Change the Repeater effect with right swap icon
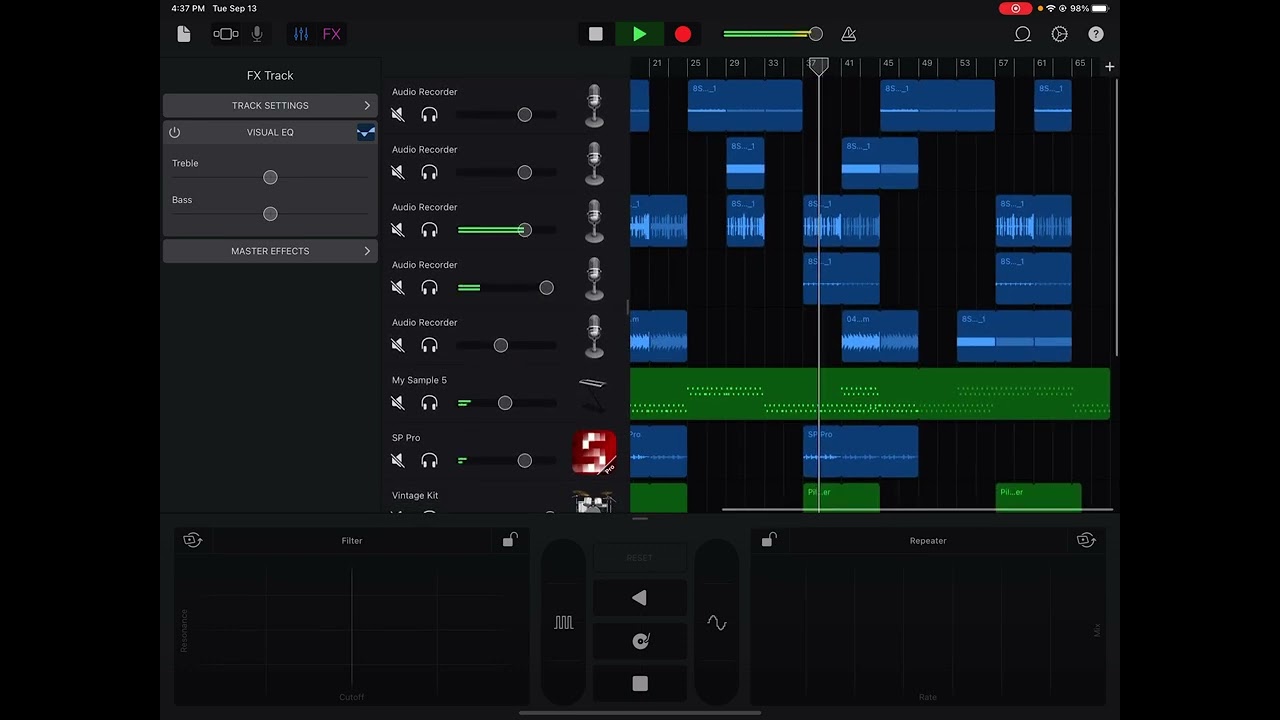This screenshot has width=1280, height=720. (x=1086, y=540)
